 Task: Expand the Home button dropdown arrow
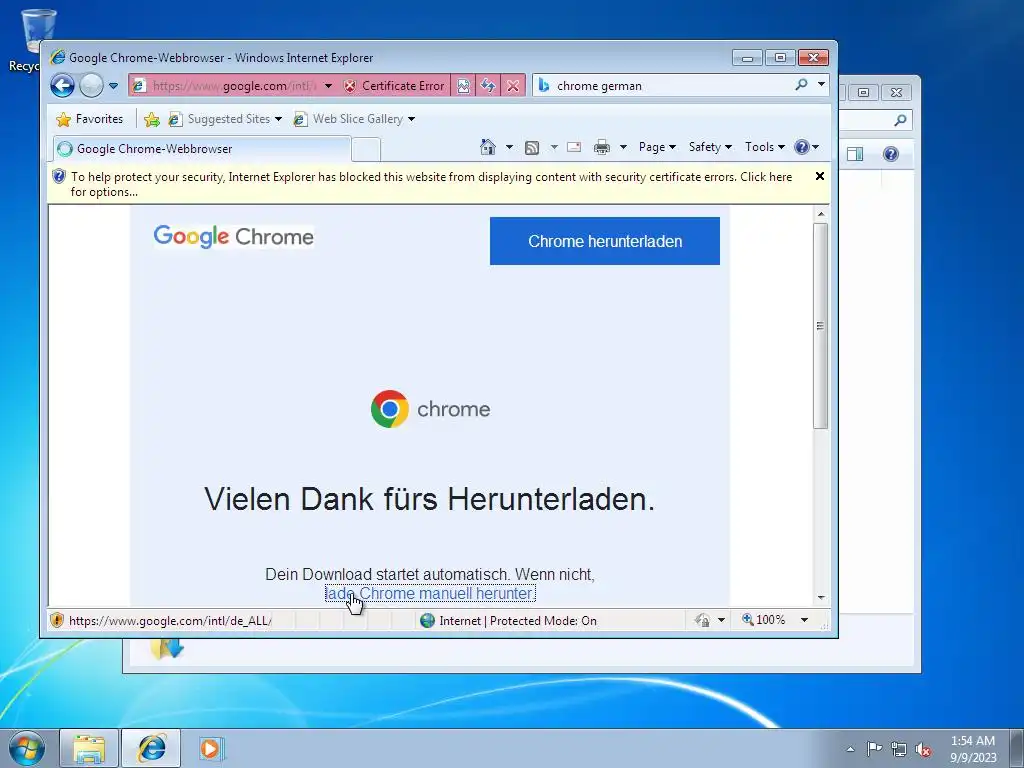tap(509, 147)
